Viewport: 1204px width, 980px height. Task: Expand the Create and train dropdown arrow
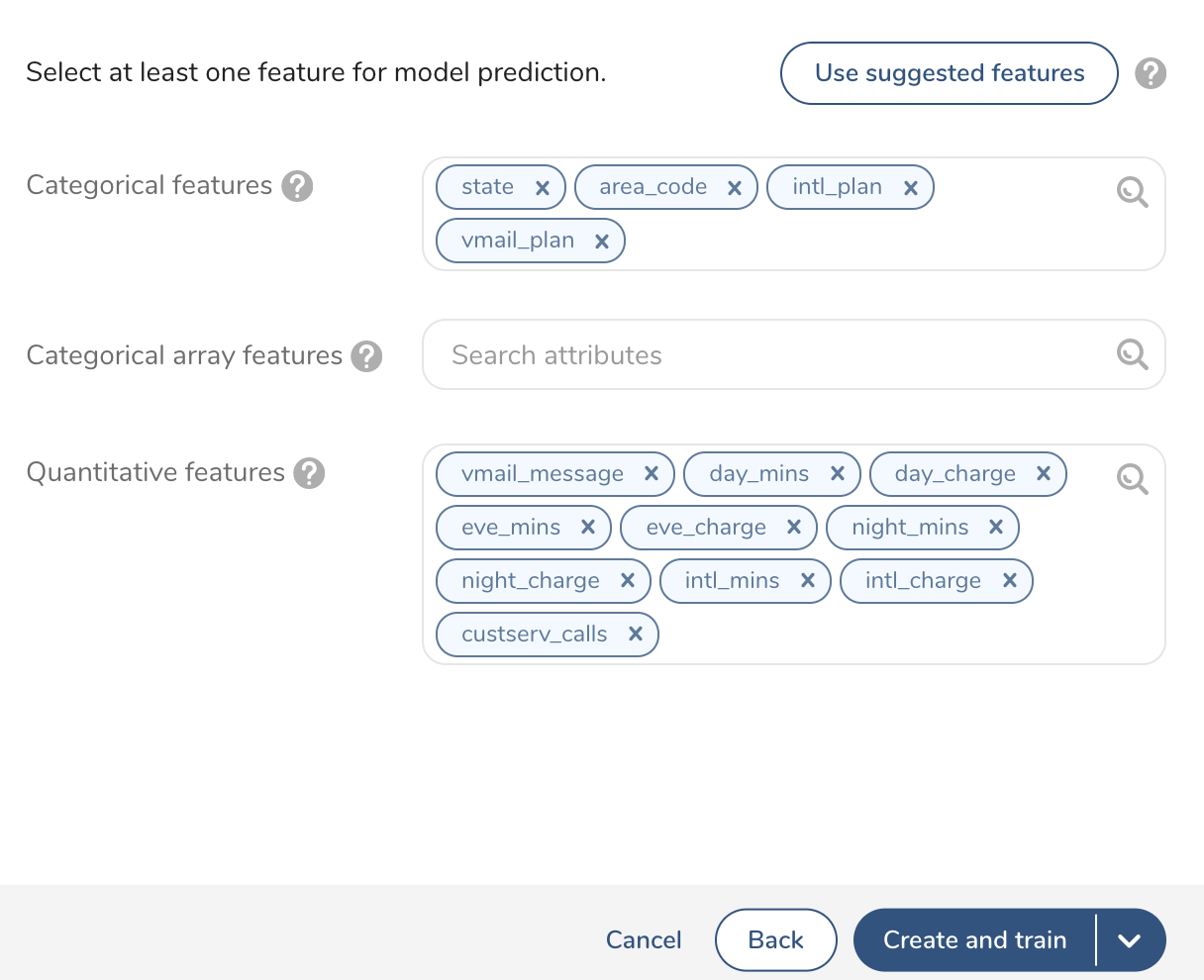point(1130,940)
